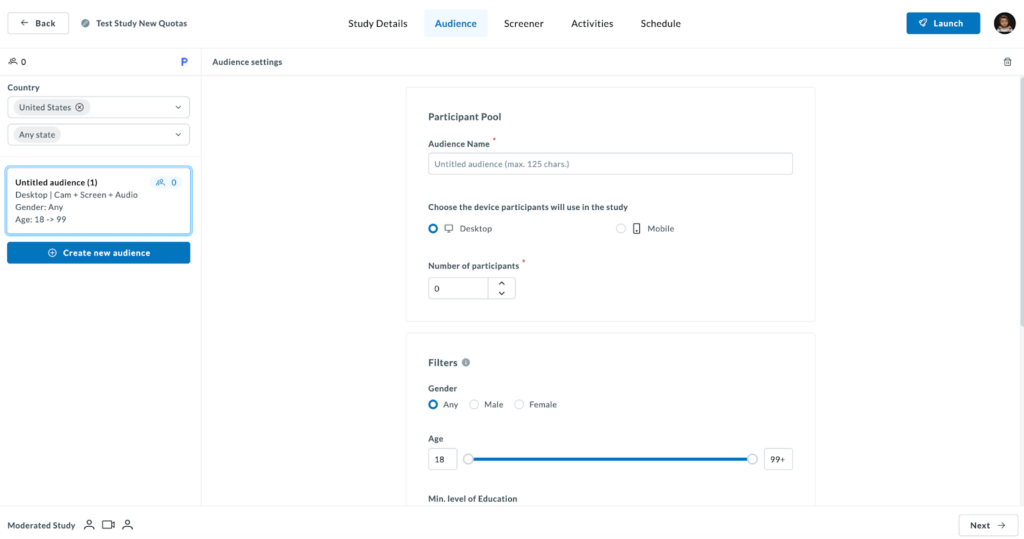The image size is (1024, 539).
Task: Open the Any state dropdown
Action: (178, 135)
